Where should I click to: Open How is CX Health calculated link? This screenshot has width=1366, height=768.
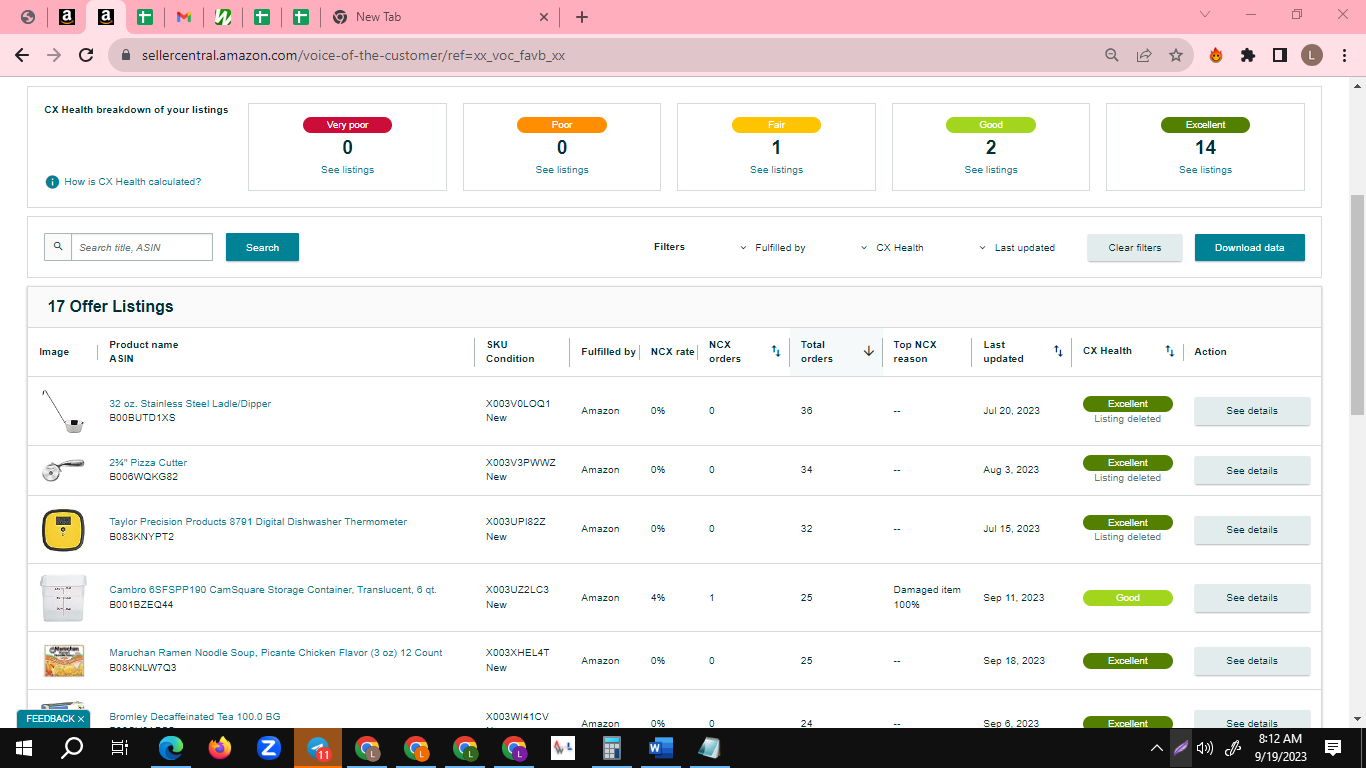(132, 182)
